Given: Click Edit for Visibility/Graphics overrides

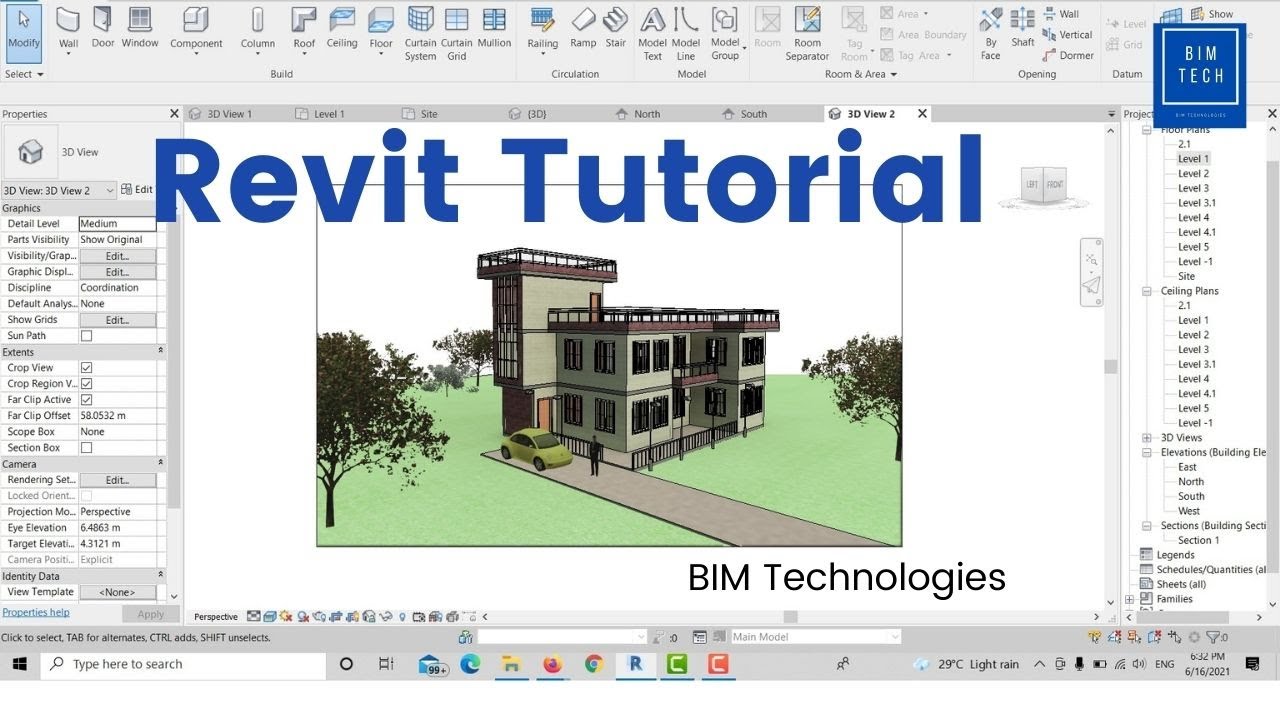Looking at the screenshot, I should click(x=117, y=256).
